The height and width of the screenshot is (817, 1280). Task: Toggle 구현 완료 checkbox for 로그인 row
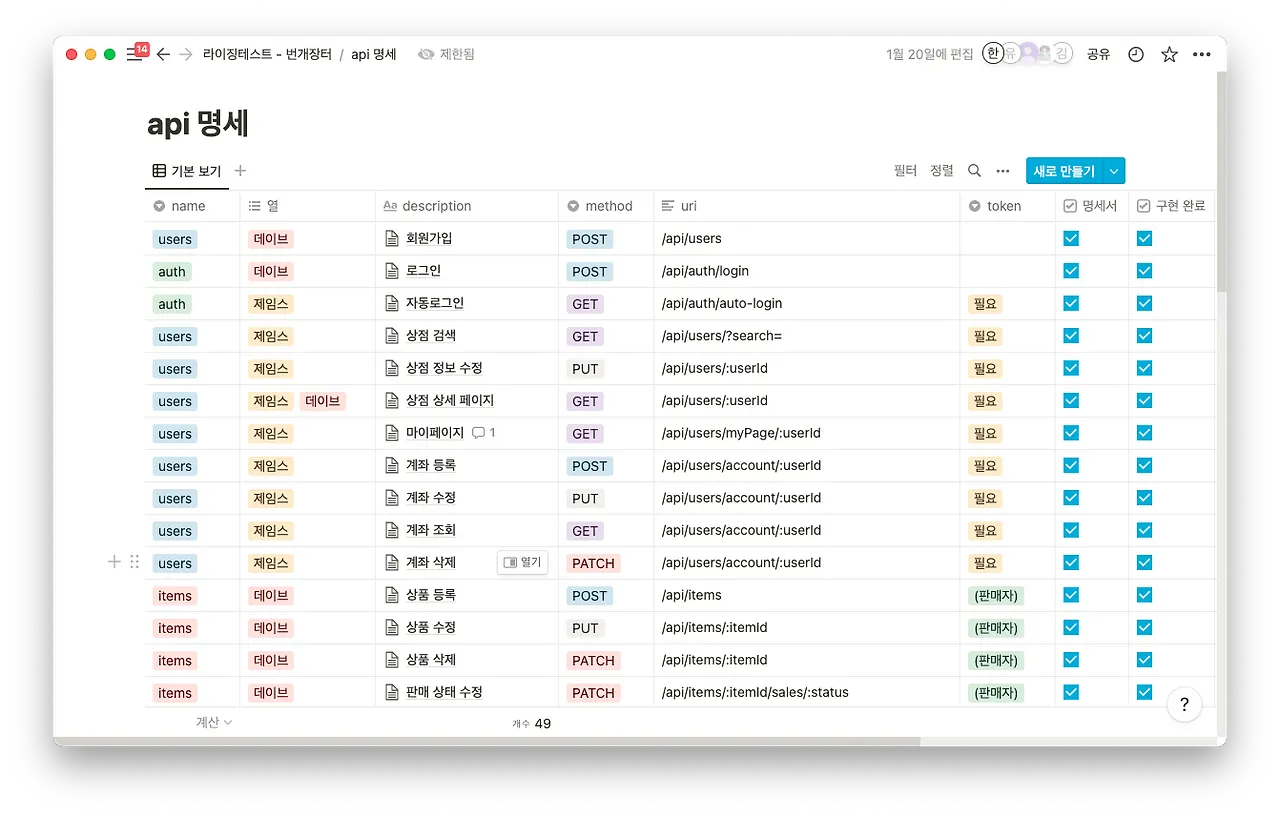(x=1144, y=271)
